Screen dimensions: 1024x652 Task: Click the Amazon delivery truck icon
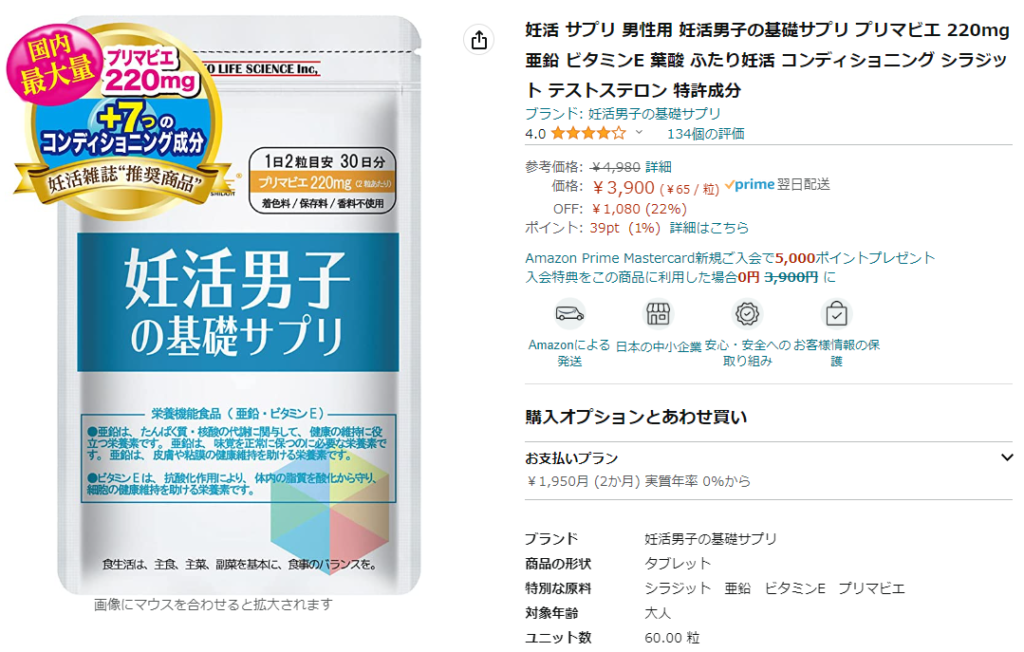569,314
